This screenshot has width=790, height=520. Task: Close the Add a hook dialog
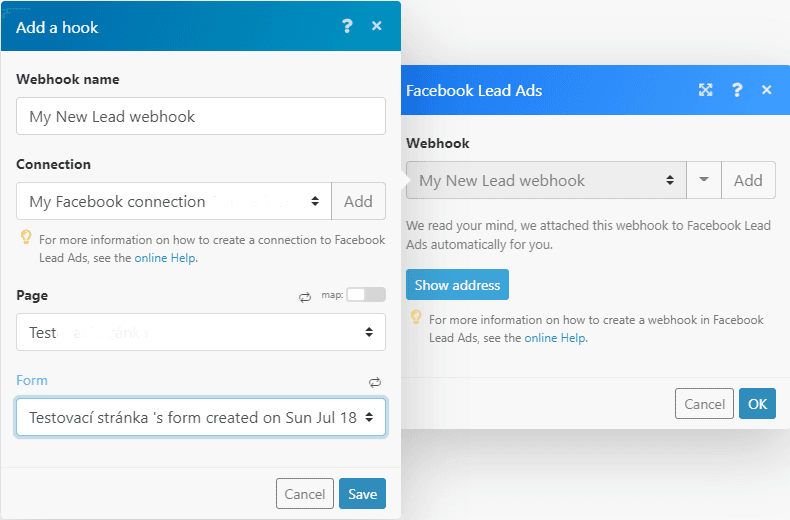coord(377,27)
